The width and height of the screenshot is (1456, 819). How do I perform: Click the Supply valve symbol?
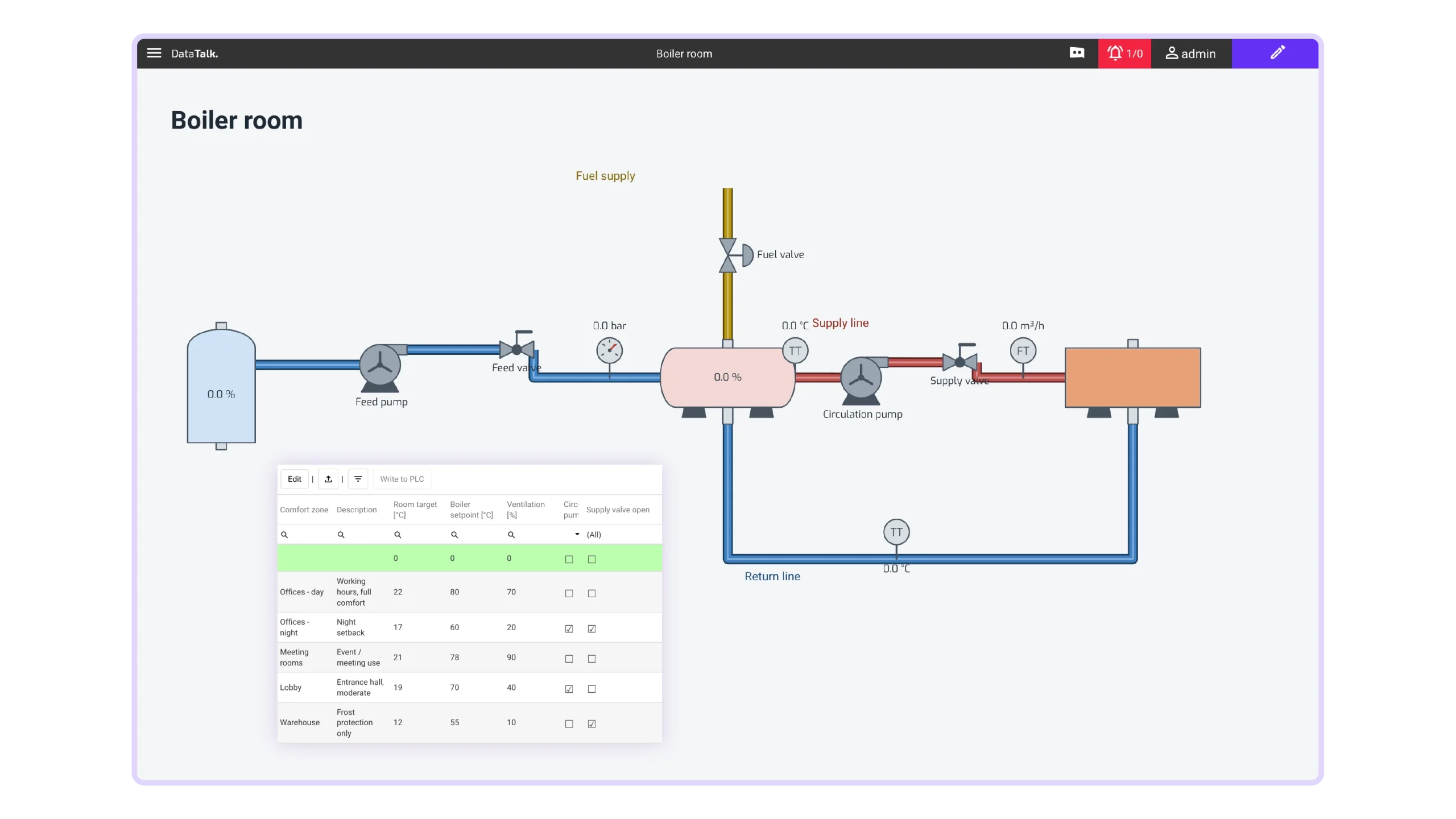960,358
